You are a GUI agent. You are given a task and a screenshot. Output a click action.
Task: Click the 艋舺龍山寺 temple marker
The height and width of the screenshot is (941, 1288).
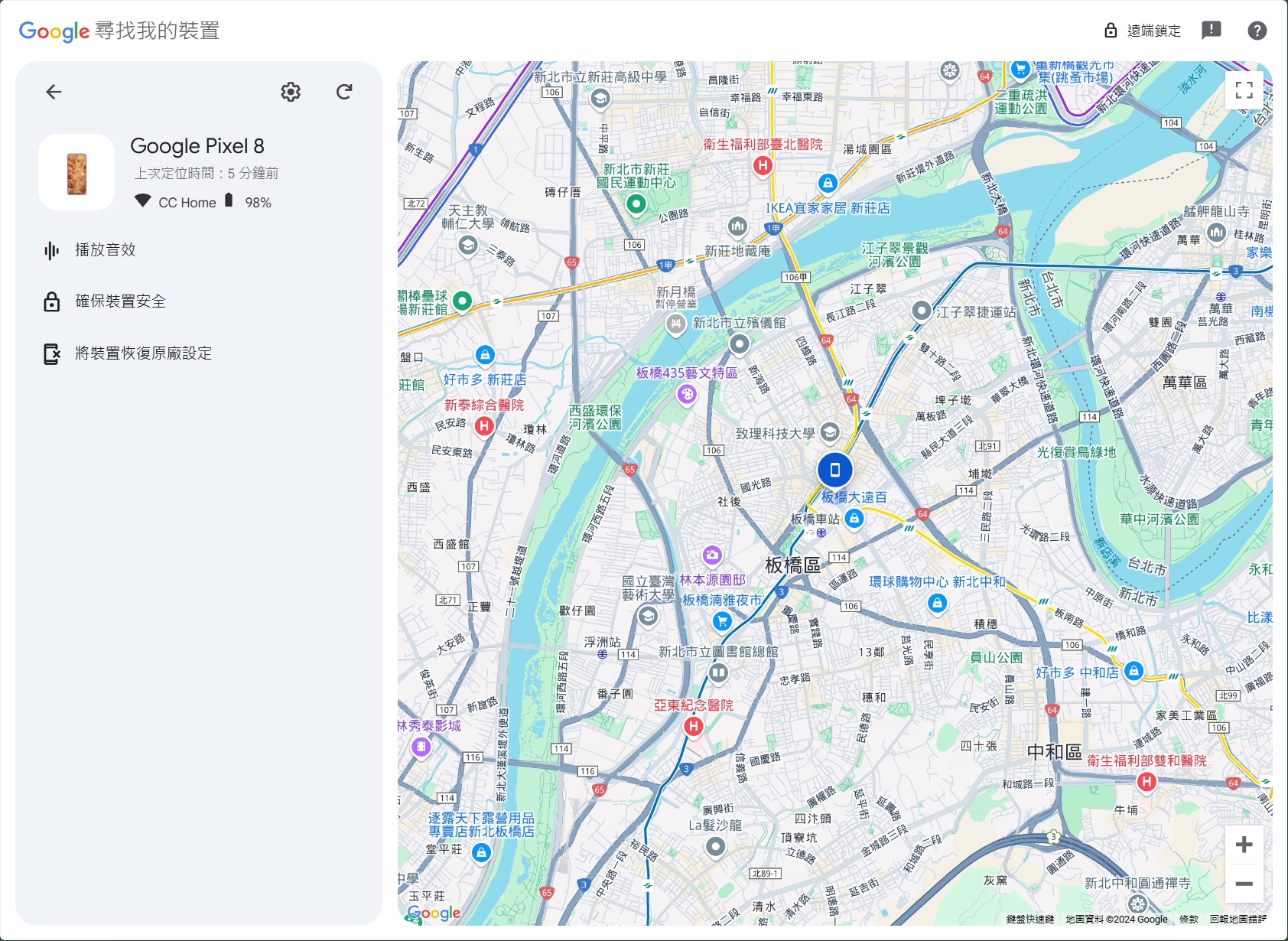pyautogui.click(x=1216, y=231)
